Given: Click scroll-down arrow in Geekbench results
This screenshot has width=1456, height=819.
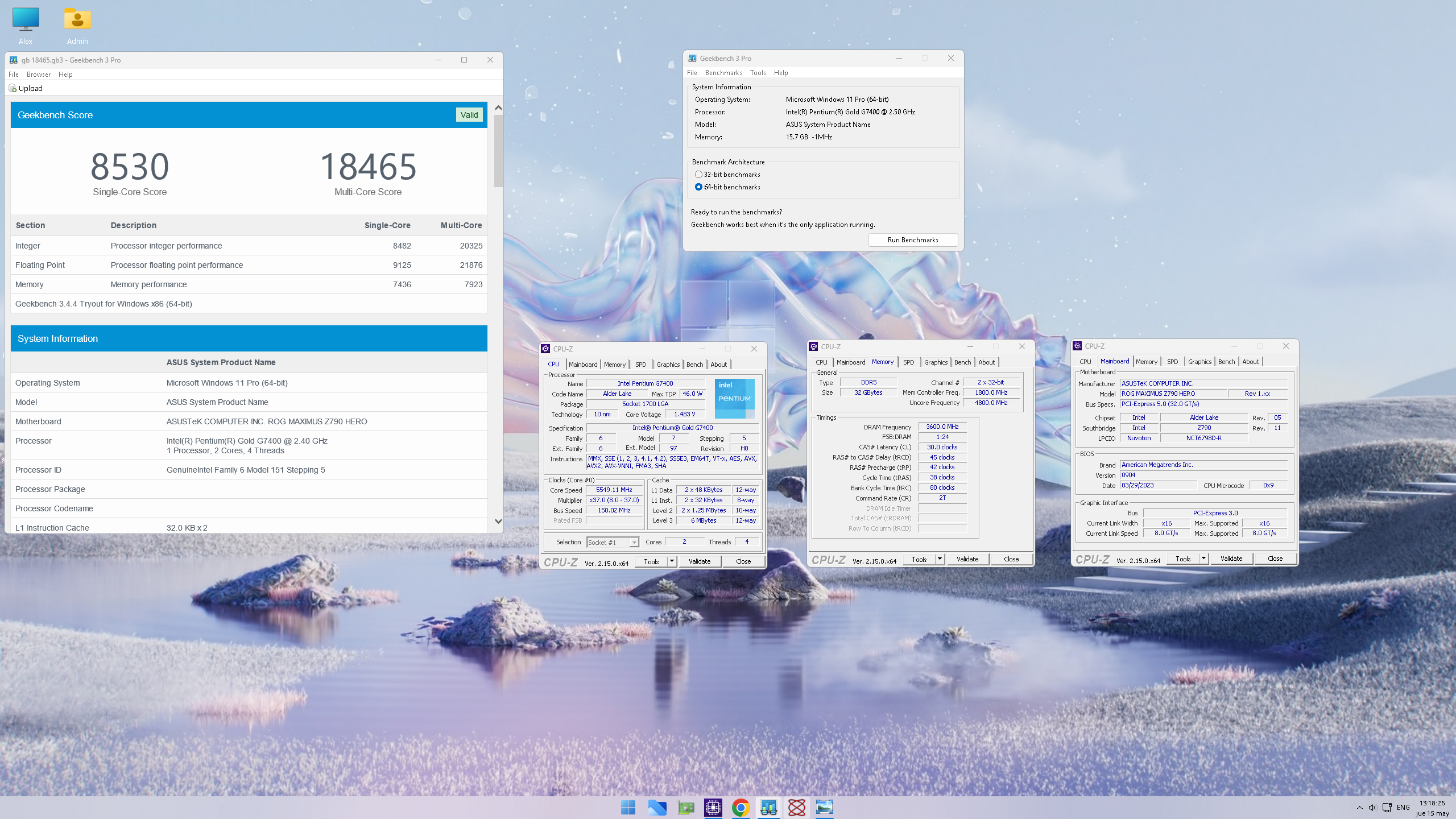Looking at the screenshot, I should [x=498, y=521].
